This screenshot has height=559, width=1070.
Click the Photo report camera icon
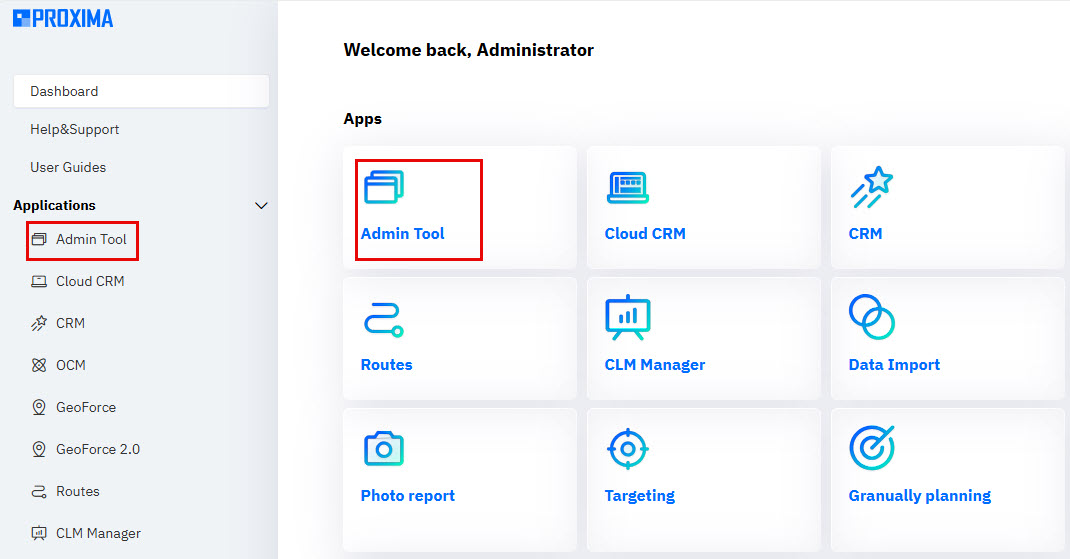[383, 449]
